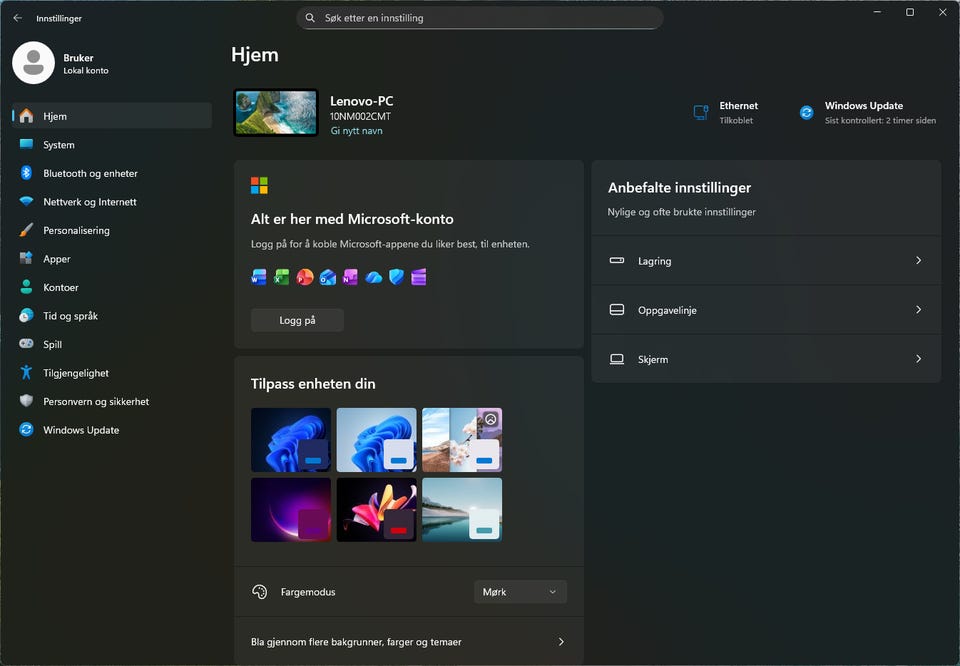The height and width of the screenshot is (666, 960).
Task: Click the 10NM002CMT model text
Action: (x=360, y=116)
